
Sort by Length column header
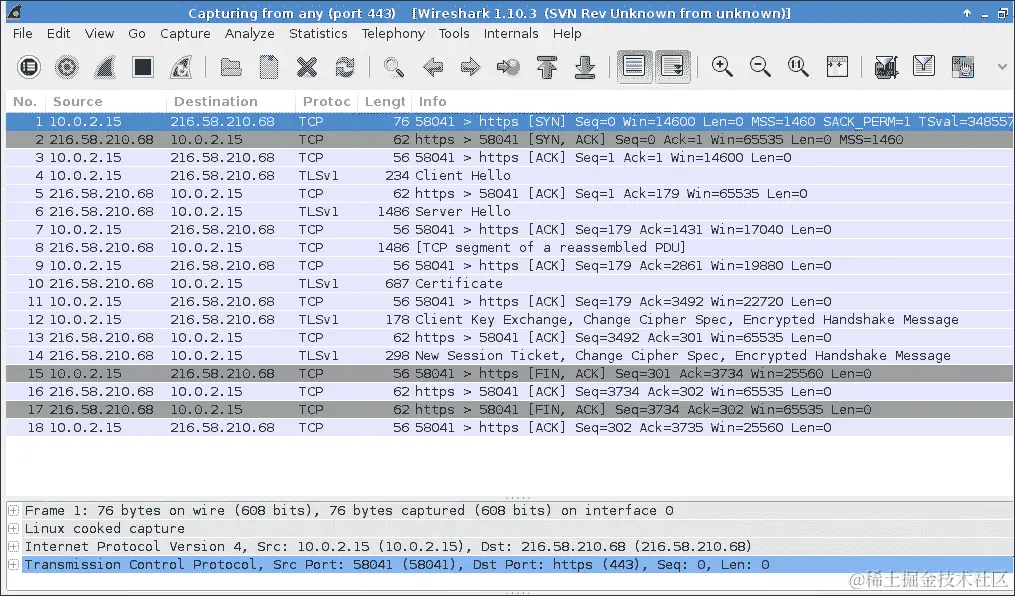385,102
